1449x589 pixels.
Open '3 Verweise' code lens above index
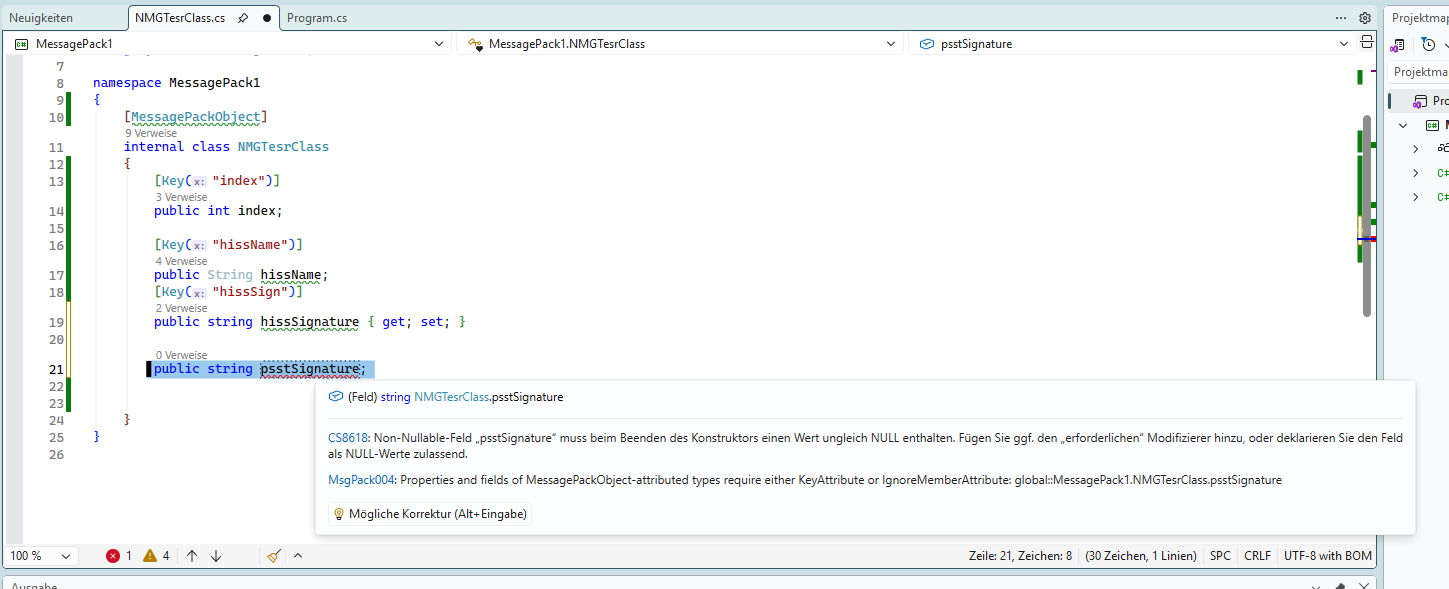(181, 197)
